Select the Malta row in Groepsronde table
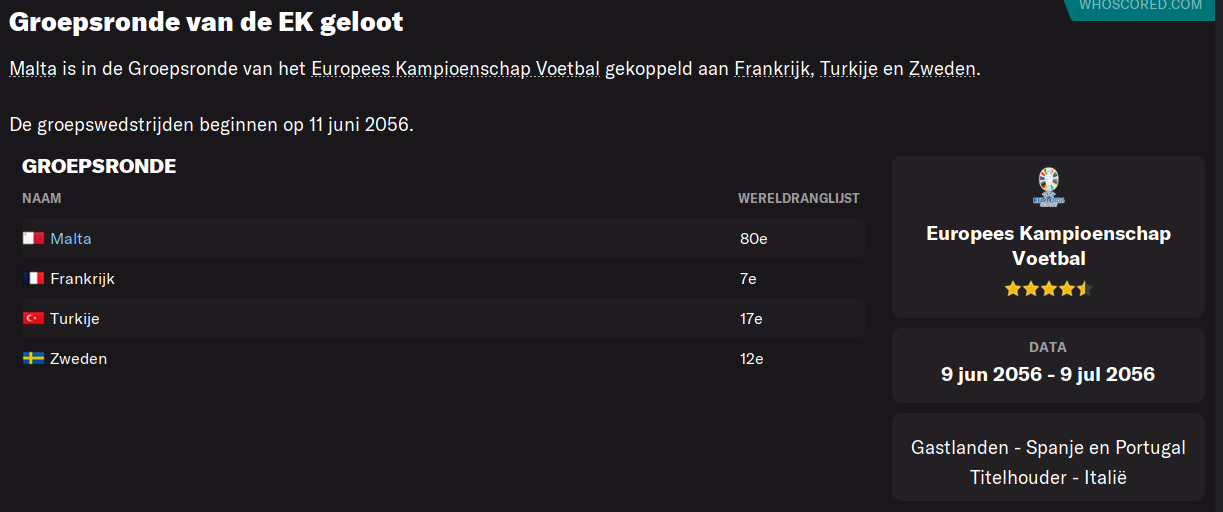 pyautogui.click(x=443, y=239)
